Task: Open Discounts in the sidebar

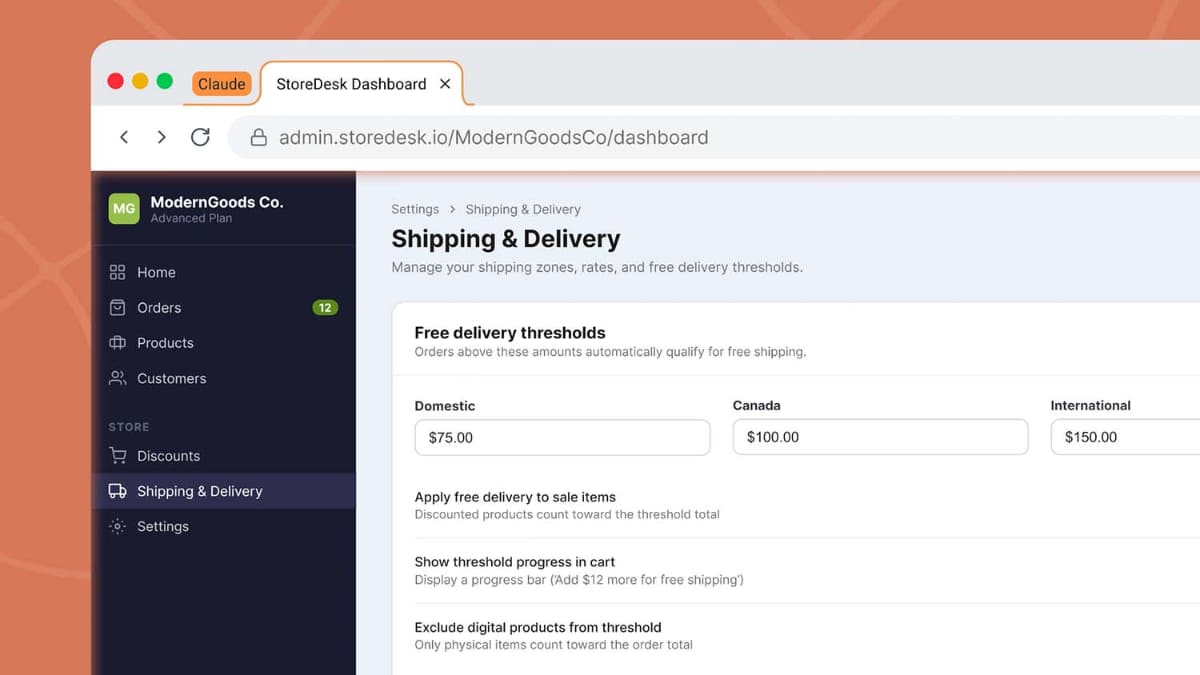Action: (x=223, y=456)
